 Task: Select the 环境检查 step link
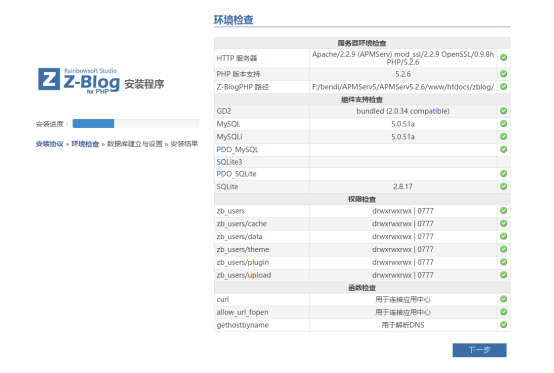click(x=85, y=144)
